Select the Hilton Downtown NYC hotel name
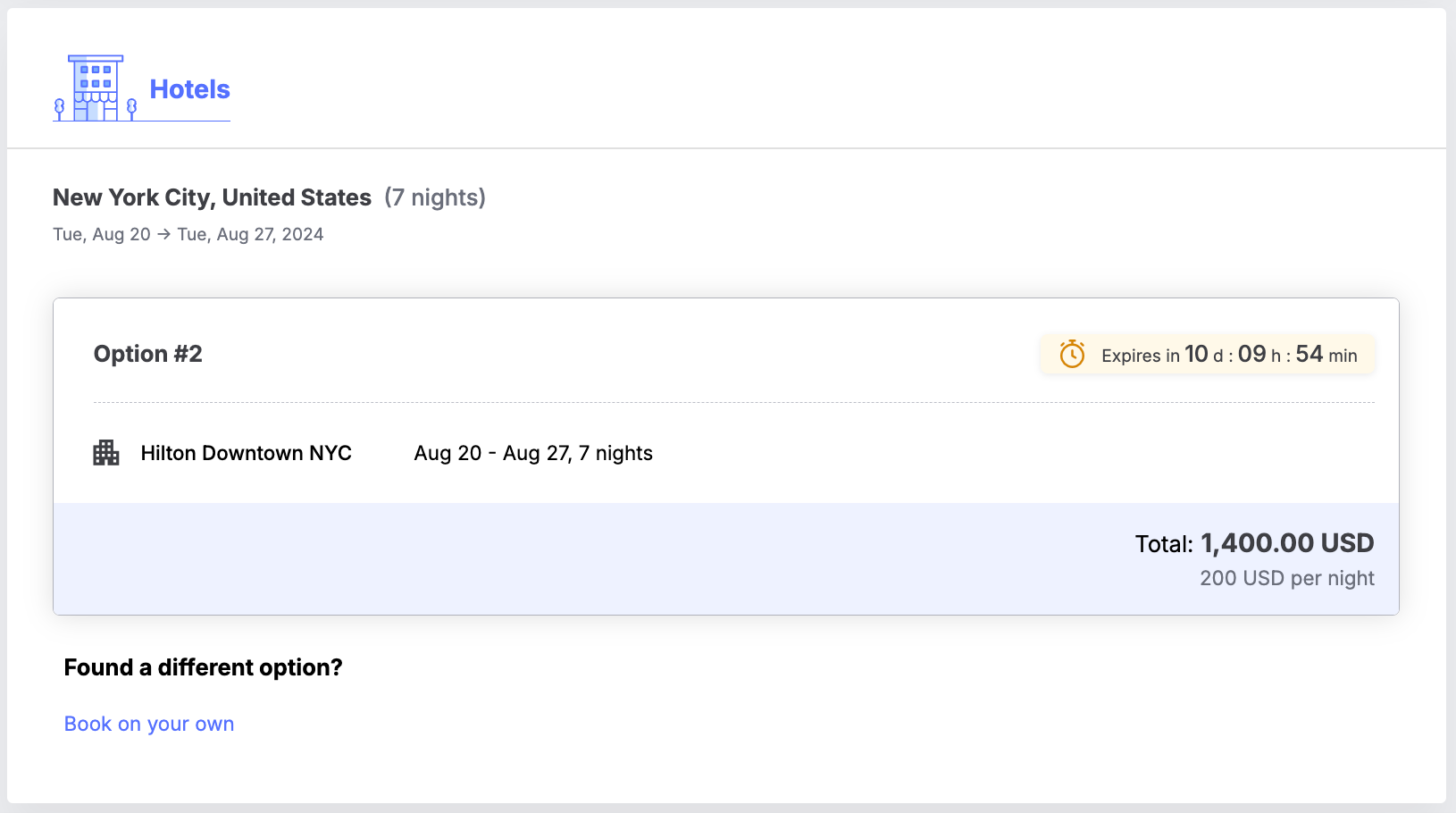 247,453
